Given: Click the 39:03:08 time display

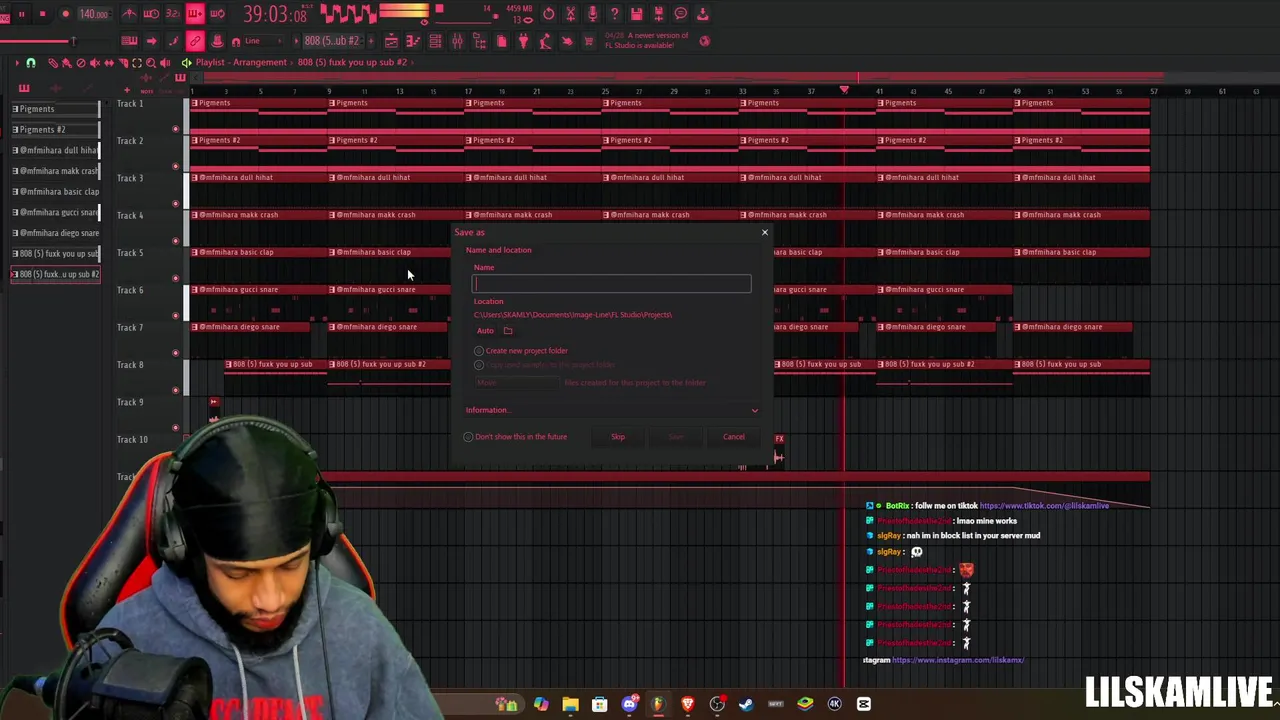Looking at the screenshot, I should pyautogui.click(x=276, y=14).
